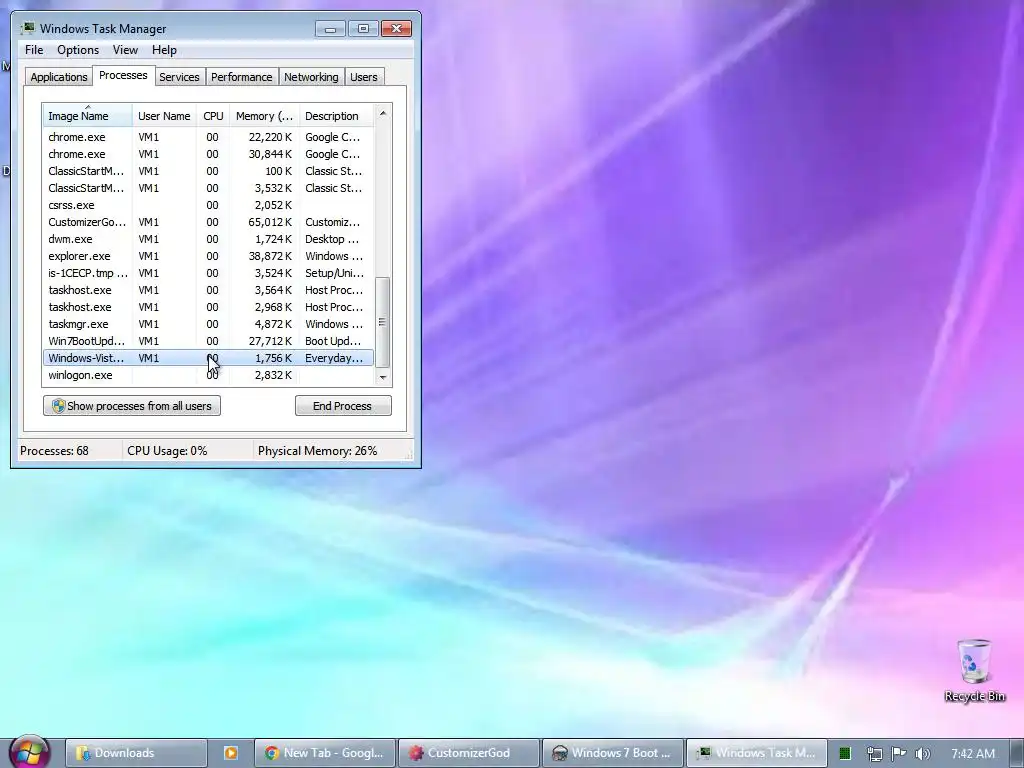Image resolution: width=1024 pixels, height=768 pixels.
Task: Click the process list scroll up arrow
Action: tap(383, 113)
